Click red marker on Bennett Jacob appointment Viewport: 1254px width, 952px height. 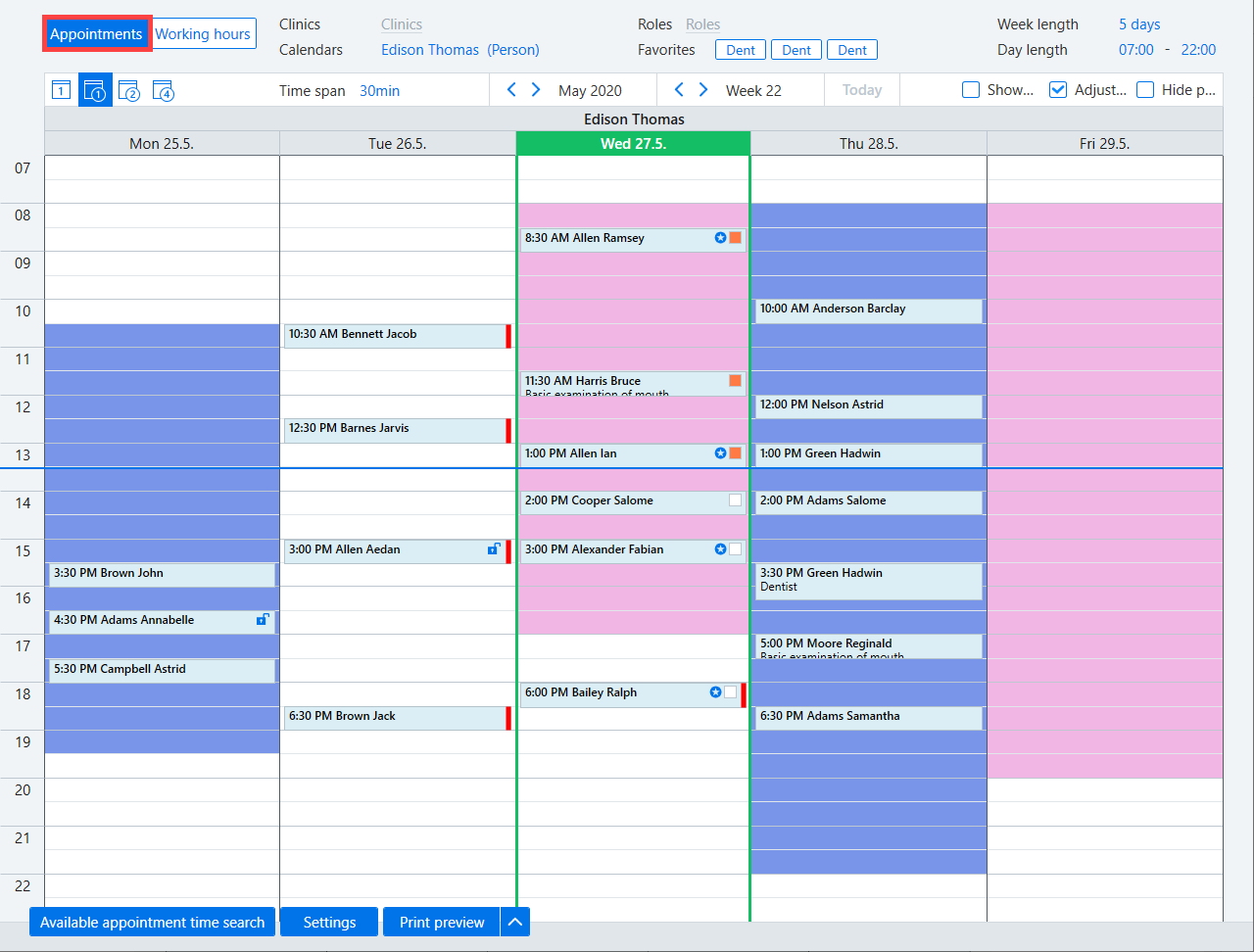[508, 336]
